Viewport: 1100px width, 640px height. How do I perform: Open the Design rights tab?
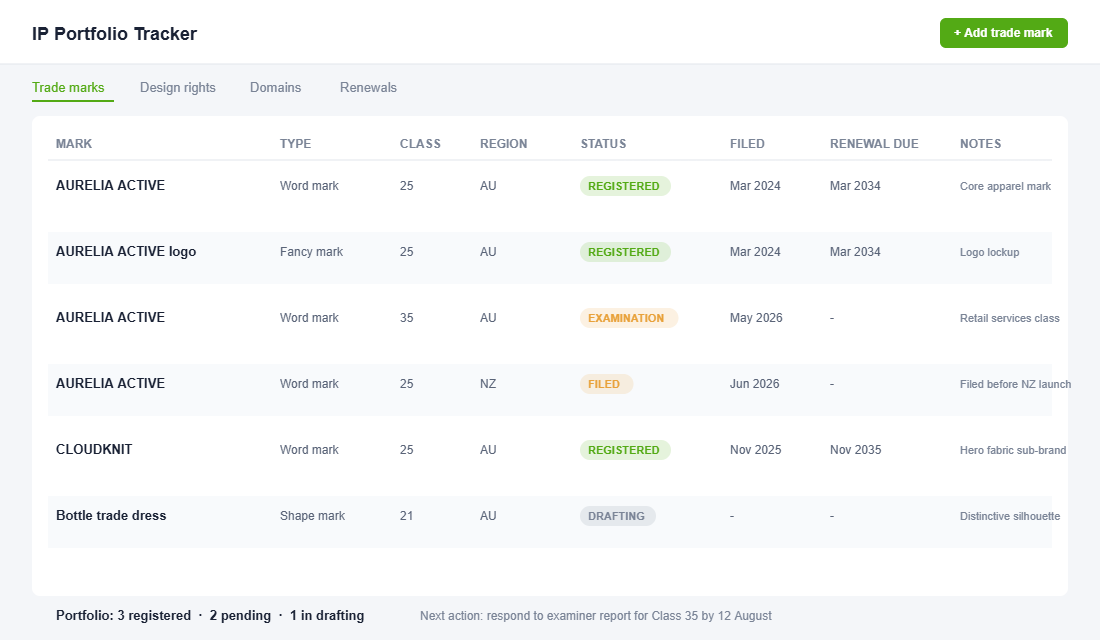click(177, 88)
